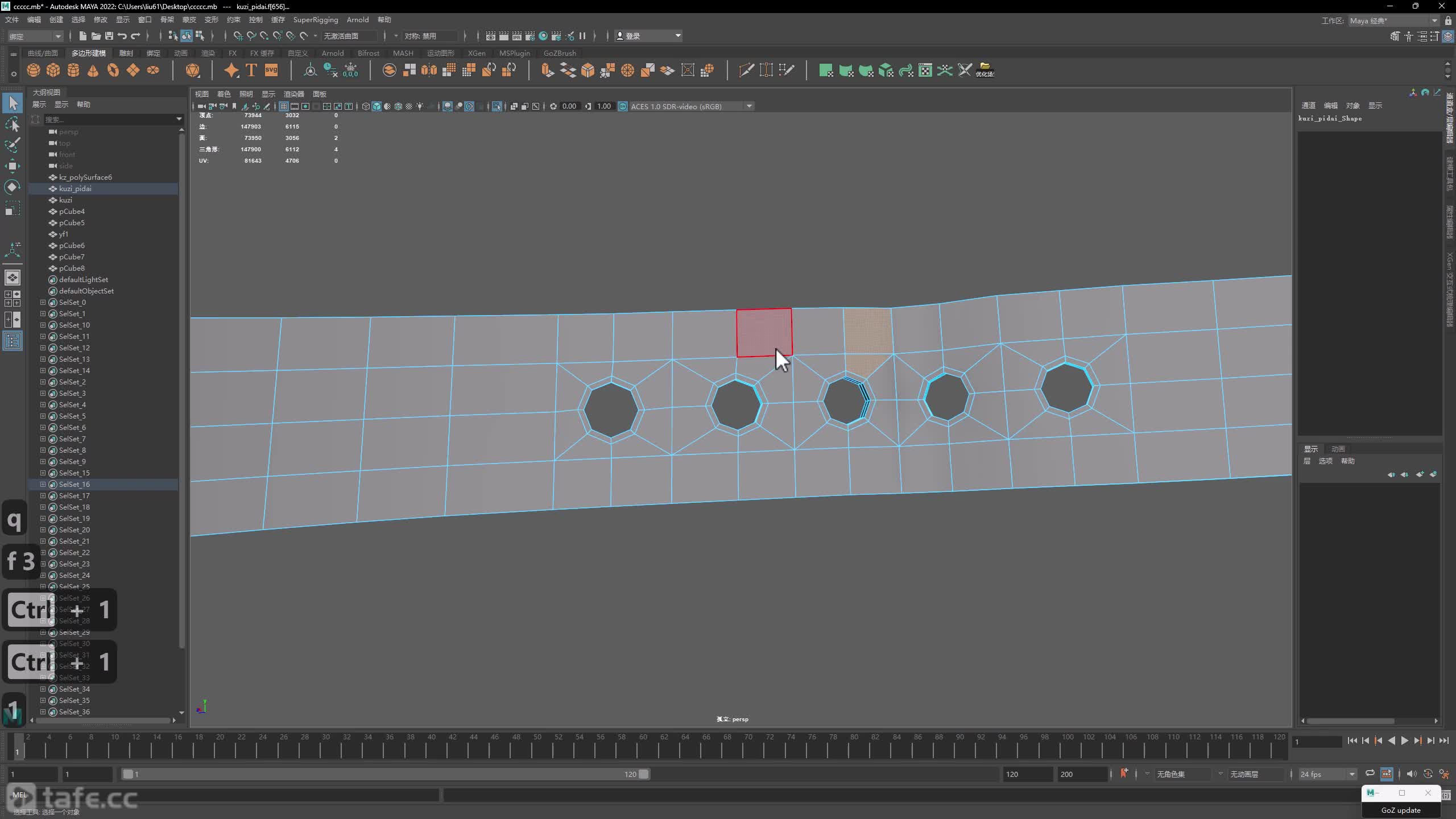The image size is (1456, 819).
Task: Play forward in the timeline
Action: point(1404,741)
